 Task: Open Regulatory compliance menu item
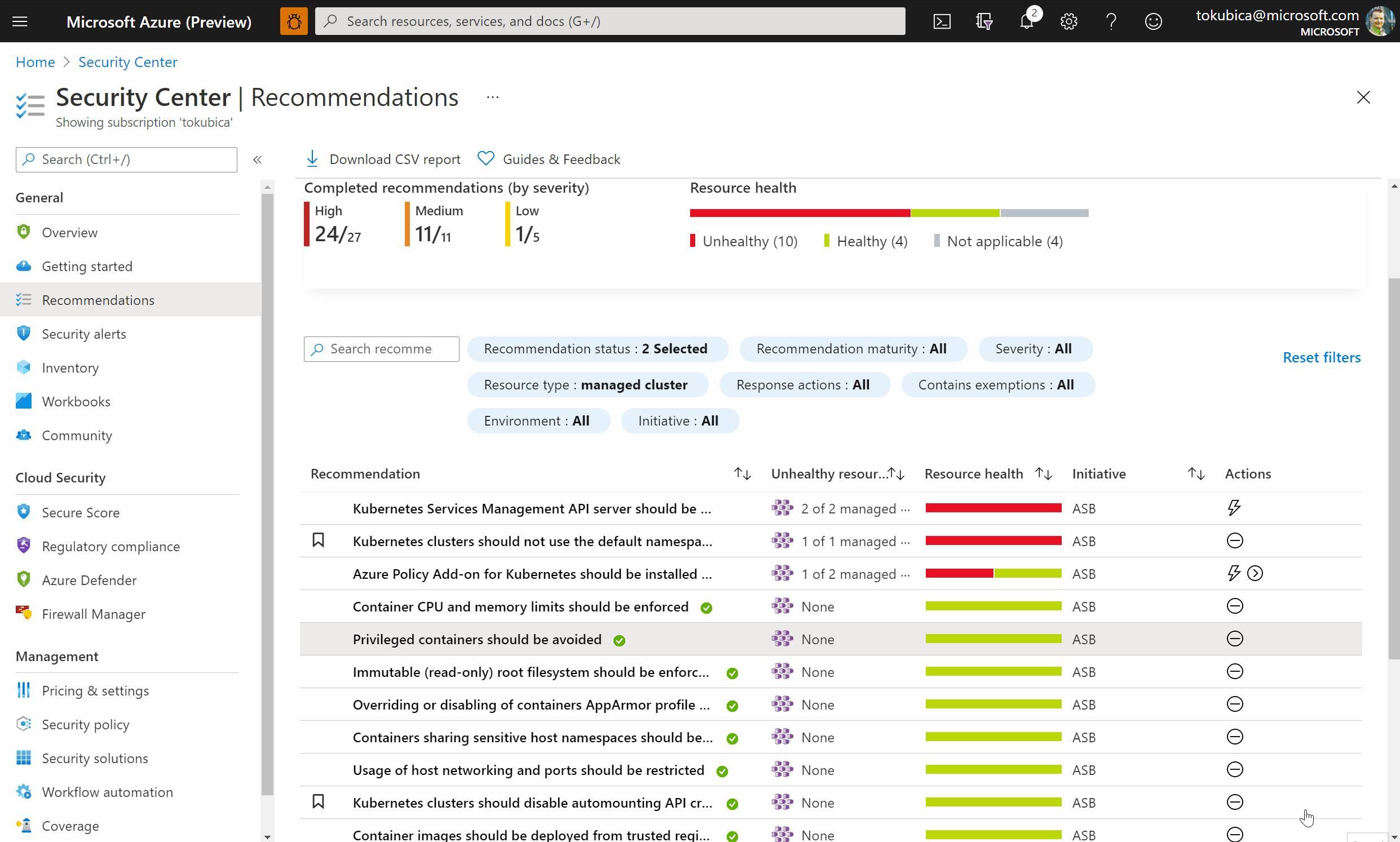click(x=111, y=546)
